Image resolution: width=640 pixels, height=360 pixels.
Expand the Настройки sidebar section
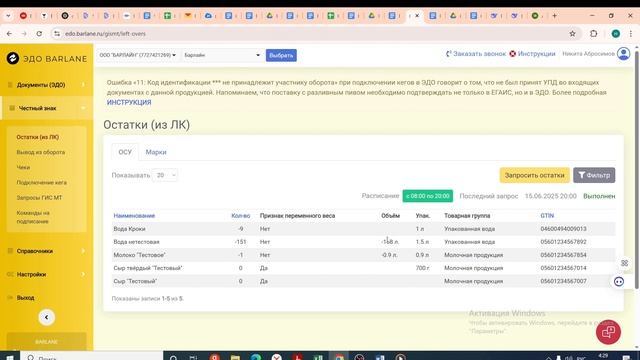(46, 274)
